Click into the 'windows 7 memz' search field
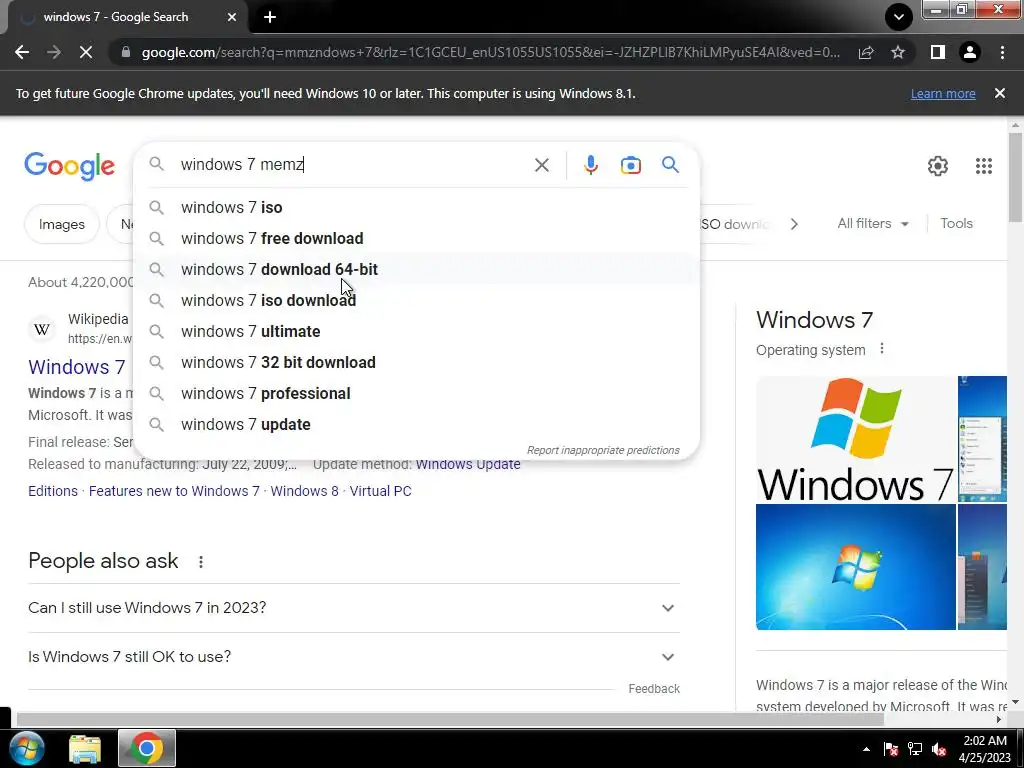The height and width of the screenshot is (768, 1024). tap(353, 165)
